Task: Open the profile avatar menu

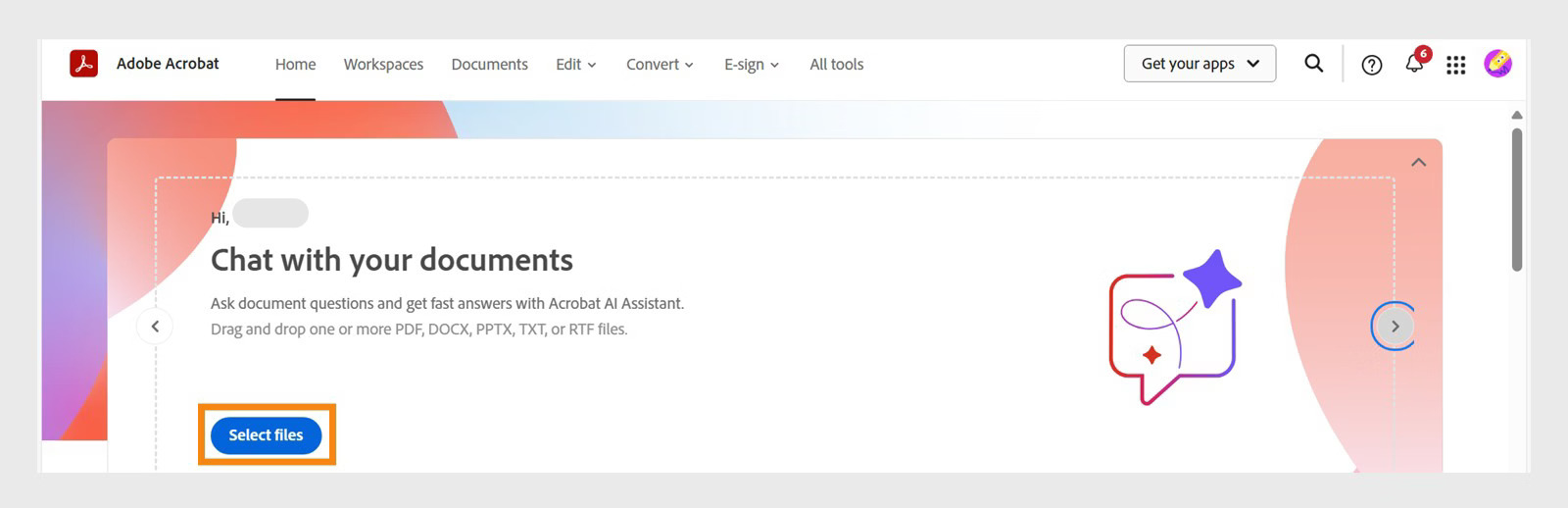Action: [x=1497, y=64]
